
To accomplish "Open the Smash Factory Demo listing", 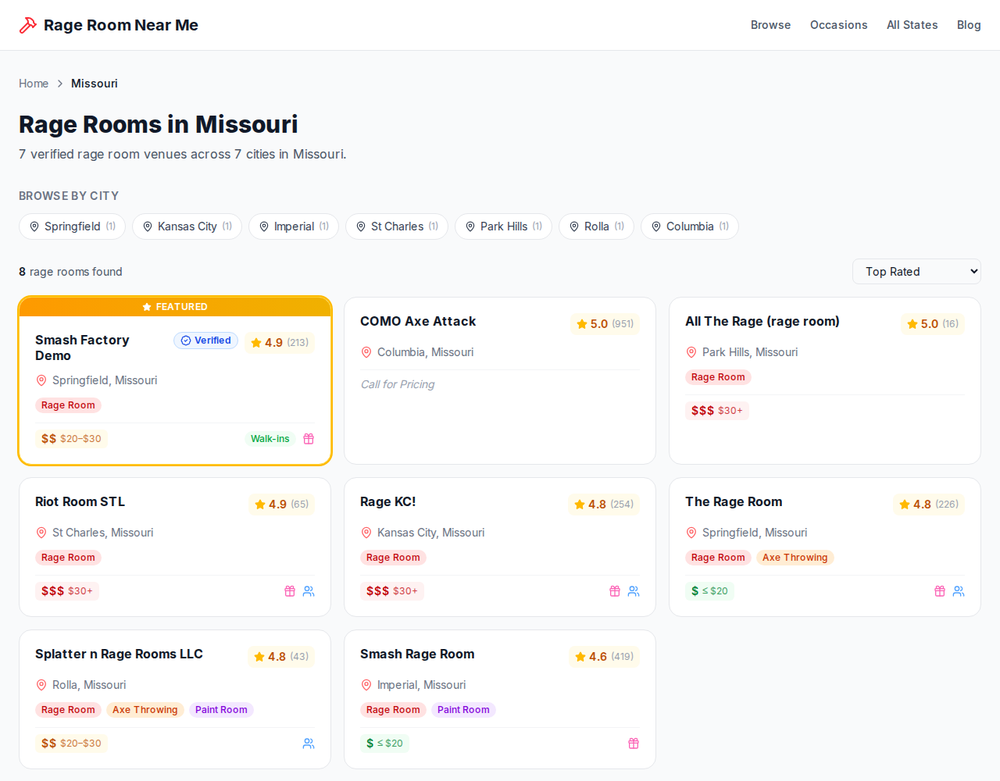I will coord(82,347).
